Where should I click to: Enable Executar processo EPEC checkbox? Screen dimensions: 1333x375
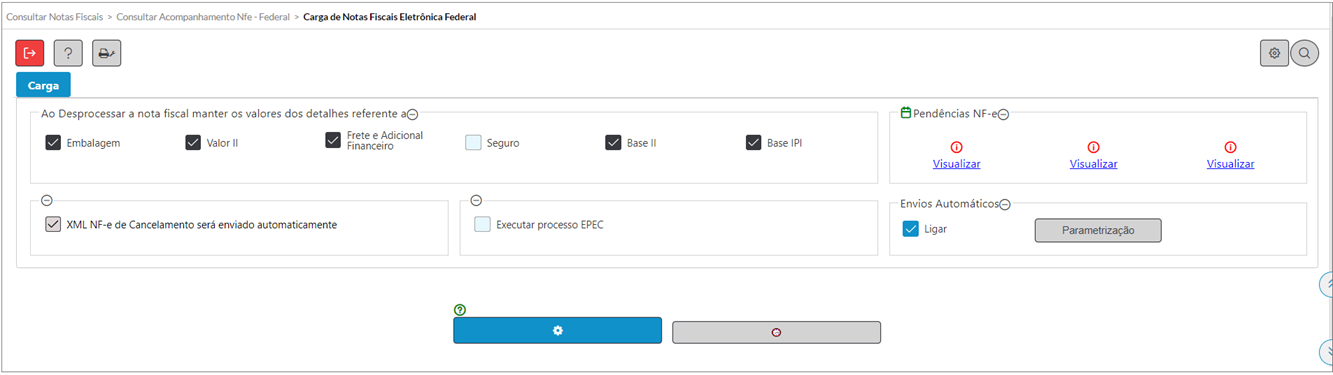(x=483, y=224)
